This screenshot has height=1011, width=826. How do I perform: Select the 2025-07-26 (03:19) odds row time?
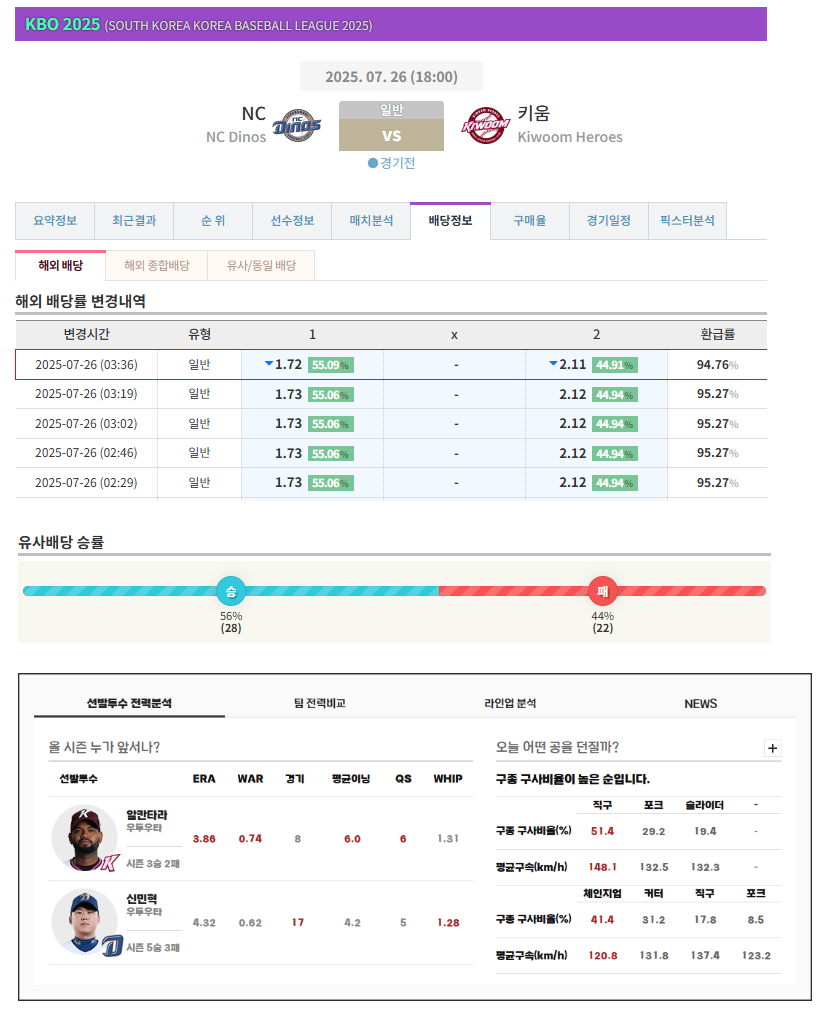pos(86,394)
